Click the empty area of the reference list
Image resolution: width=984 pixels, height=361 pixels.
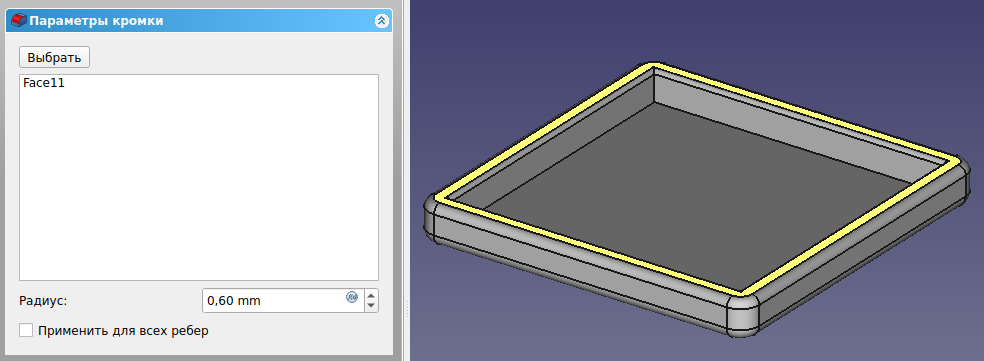click(x=199, y=188)
